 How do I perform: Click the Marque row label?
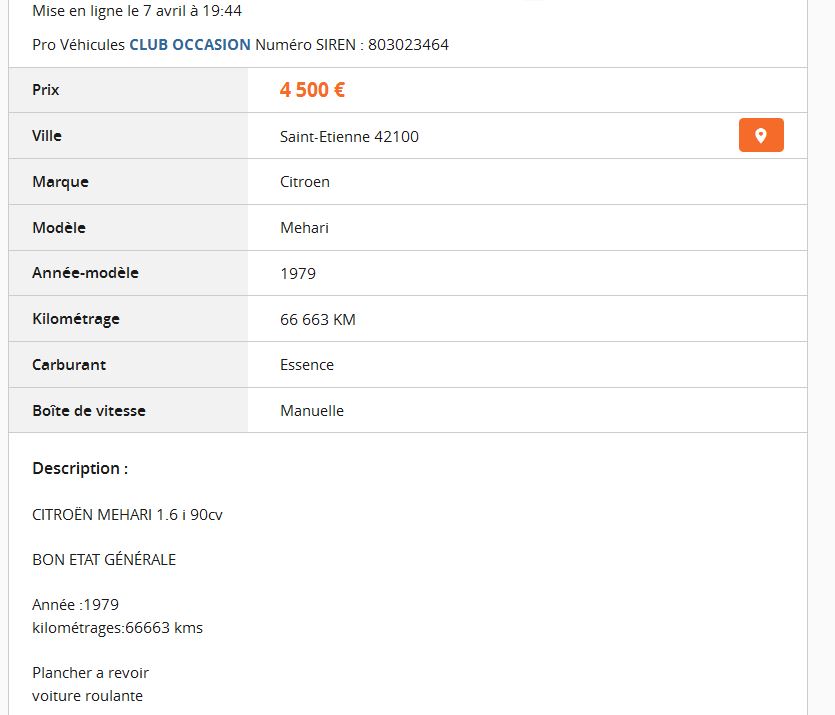click(60, 182)
